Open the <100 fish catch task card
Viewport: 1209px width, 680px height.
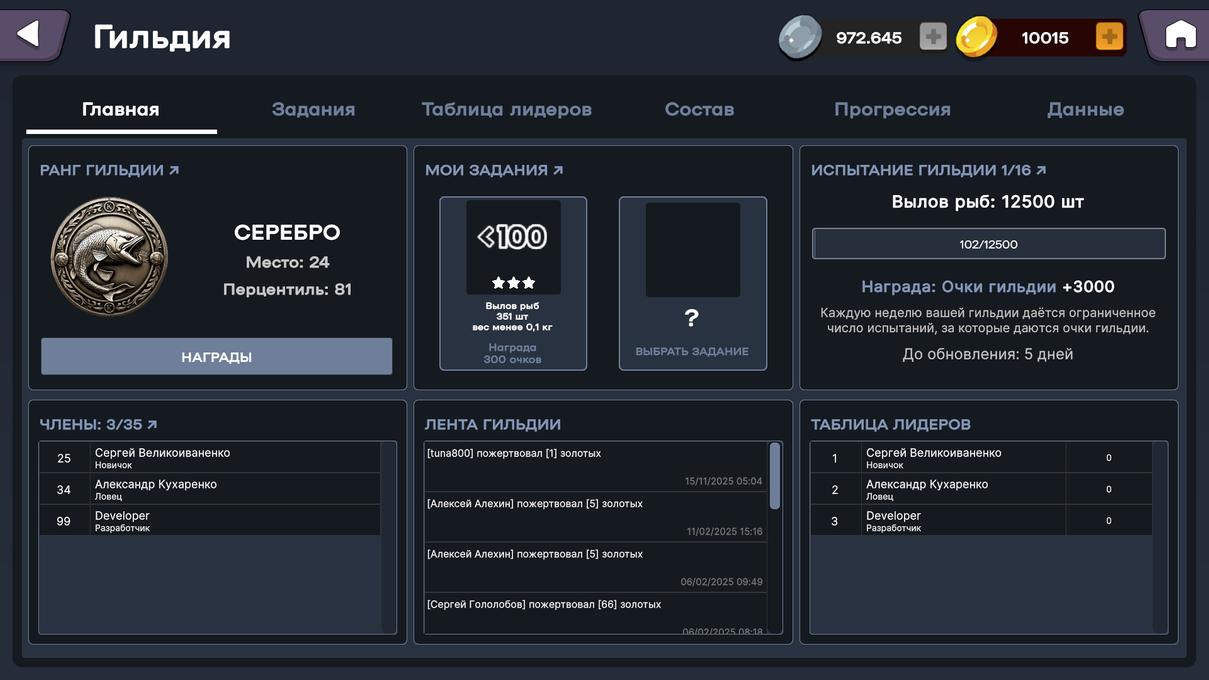click(513, 283)
